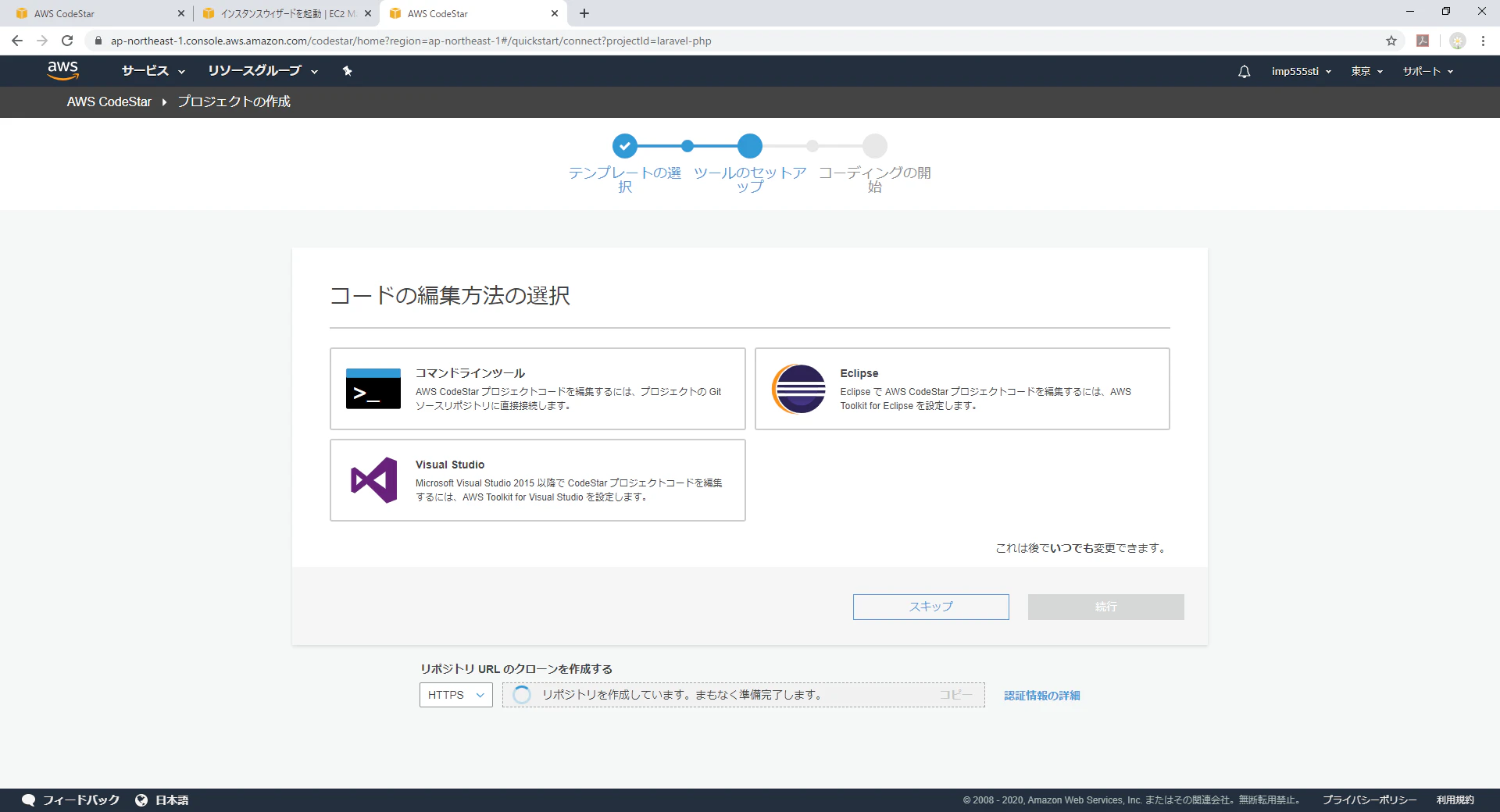The image size is (1500, 812).
Task: Open the サポート dropdown
Action: (x=1428, y=71)
